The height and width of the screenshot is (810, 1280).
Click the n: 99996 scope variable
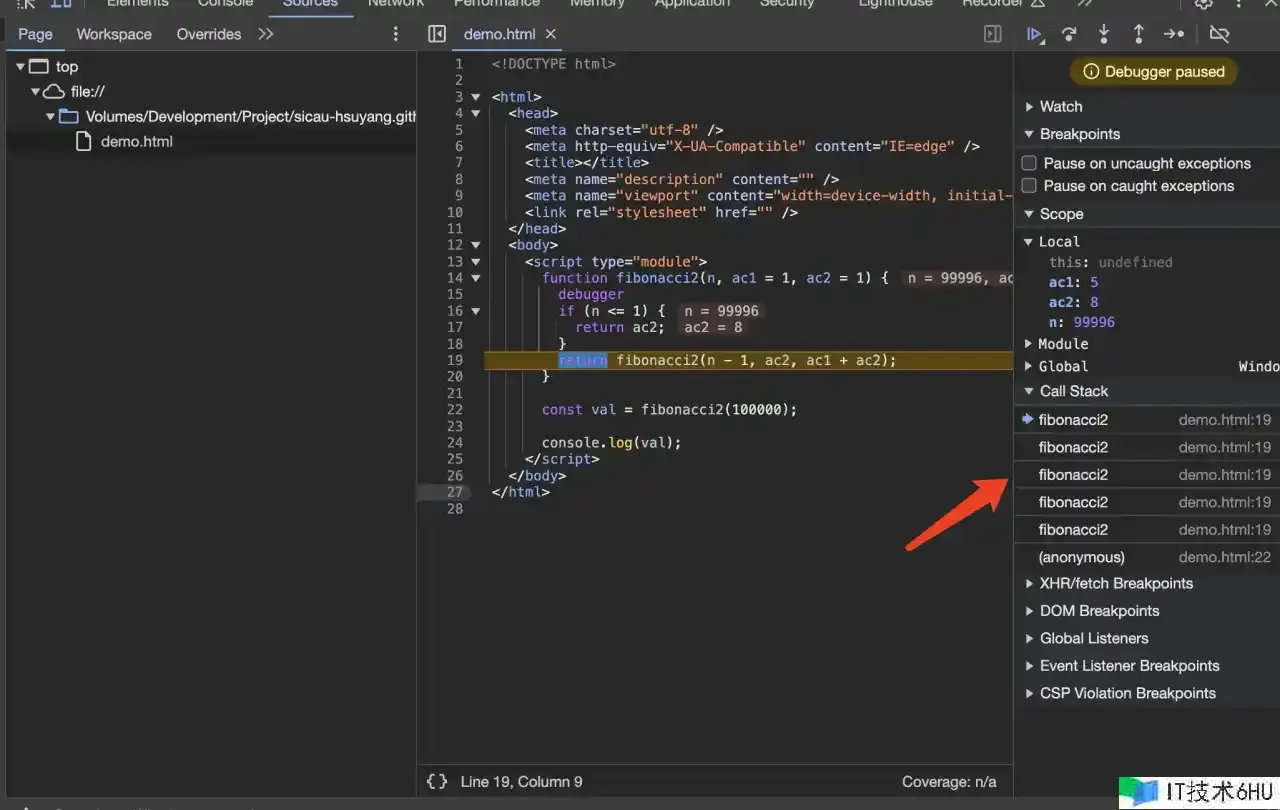coord(1081,323)
